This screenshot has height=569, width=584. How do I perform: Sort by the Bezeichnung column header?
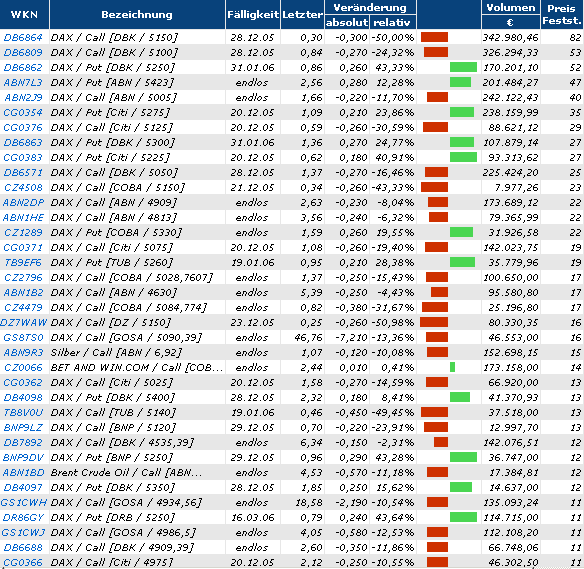[x=137, y=15]
